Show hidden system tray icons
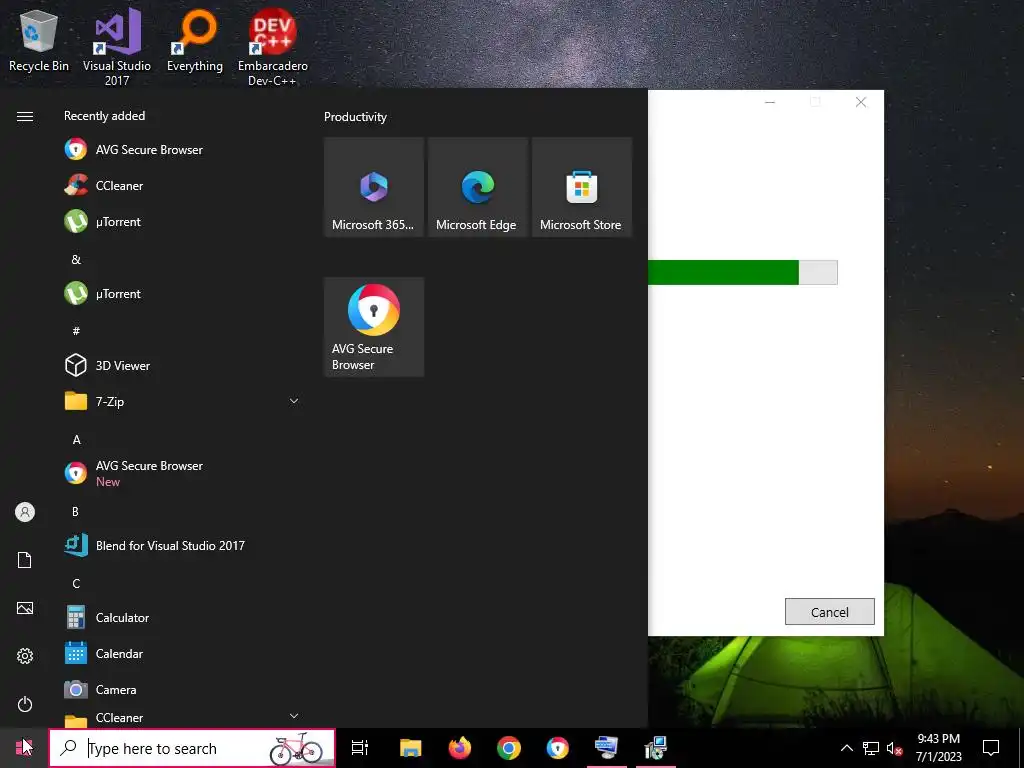1024x768 pixels. 846,748
